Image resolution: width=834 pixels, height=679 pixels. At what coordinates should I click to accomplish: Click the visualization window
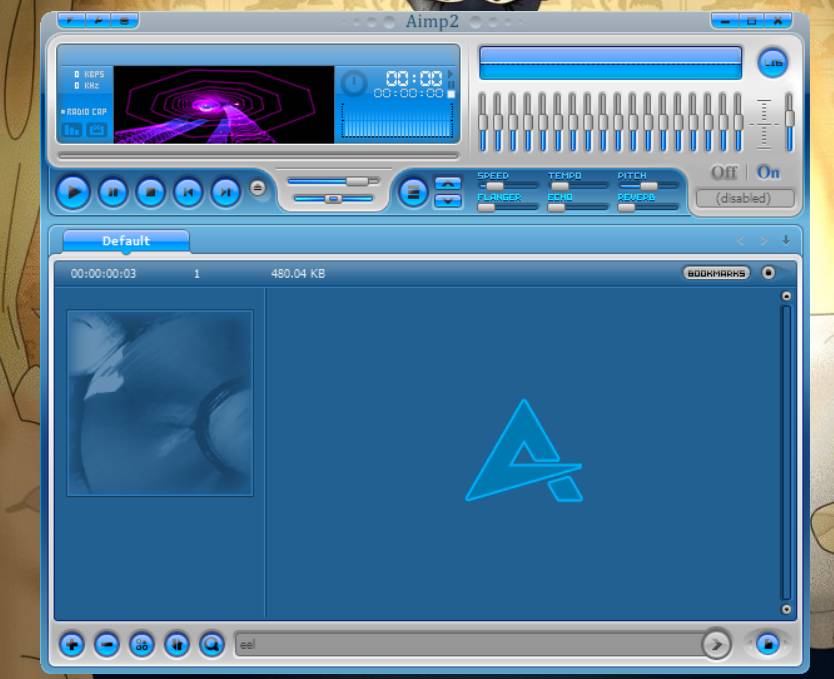click(x=224, y=105)
